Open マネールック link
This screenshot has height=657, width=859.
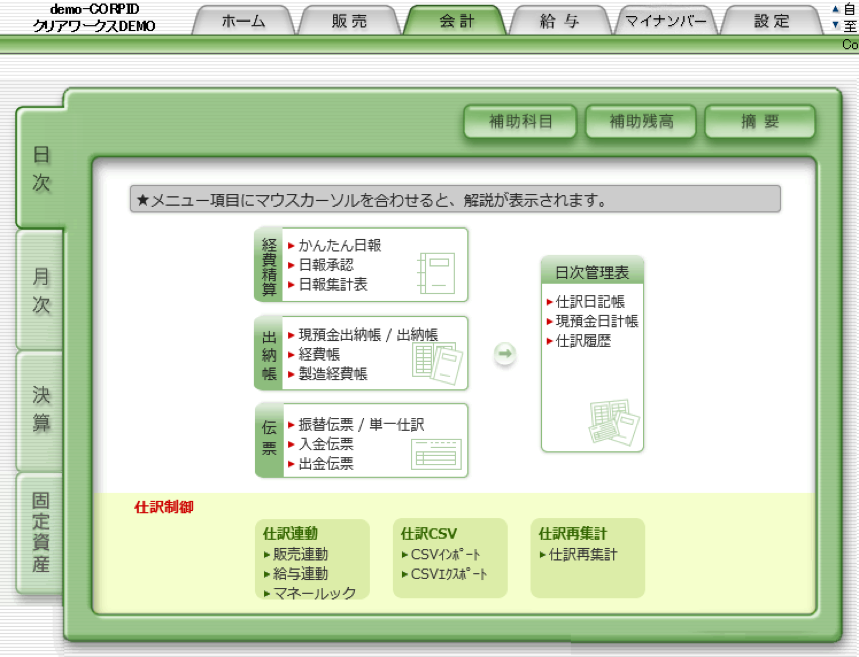(x=314, y=593)
